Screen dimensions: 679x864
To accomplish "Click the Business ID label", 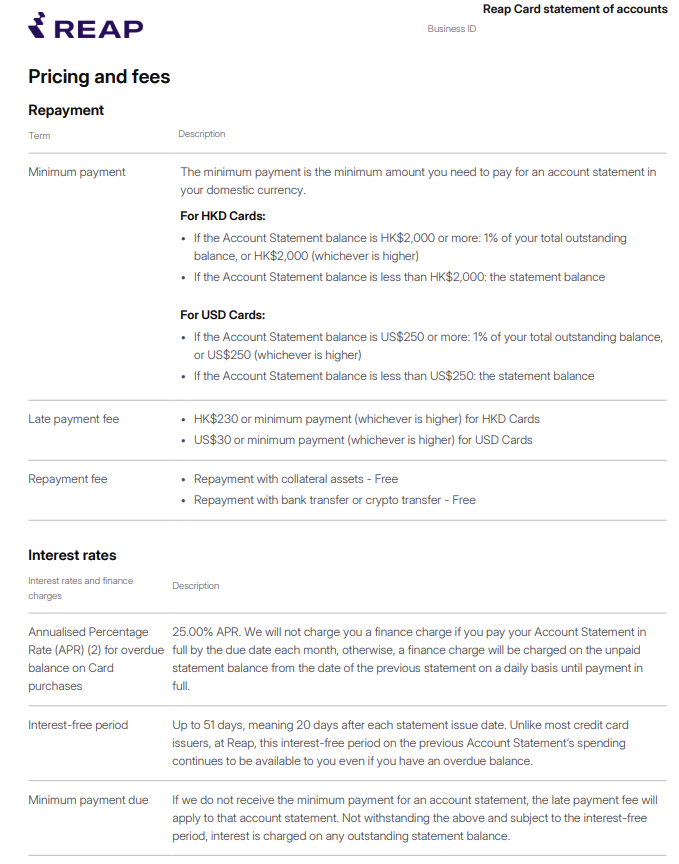I will click(x=451, y=29).
